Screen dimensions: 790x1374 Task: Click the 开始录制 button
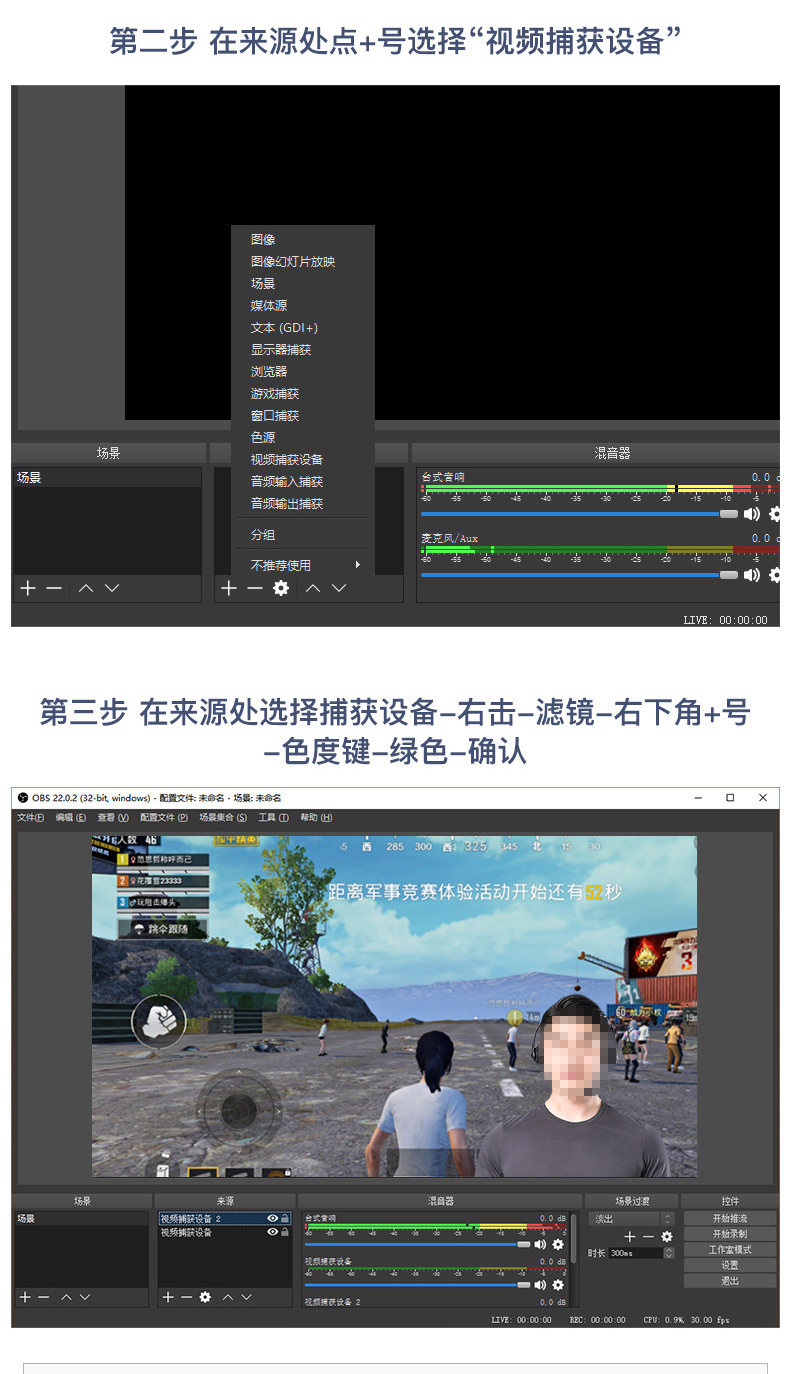730,1234
